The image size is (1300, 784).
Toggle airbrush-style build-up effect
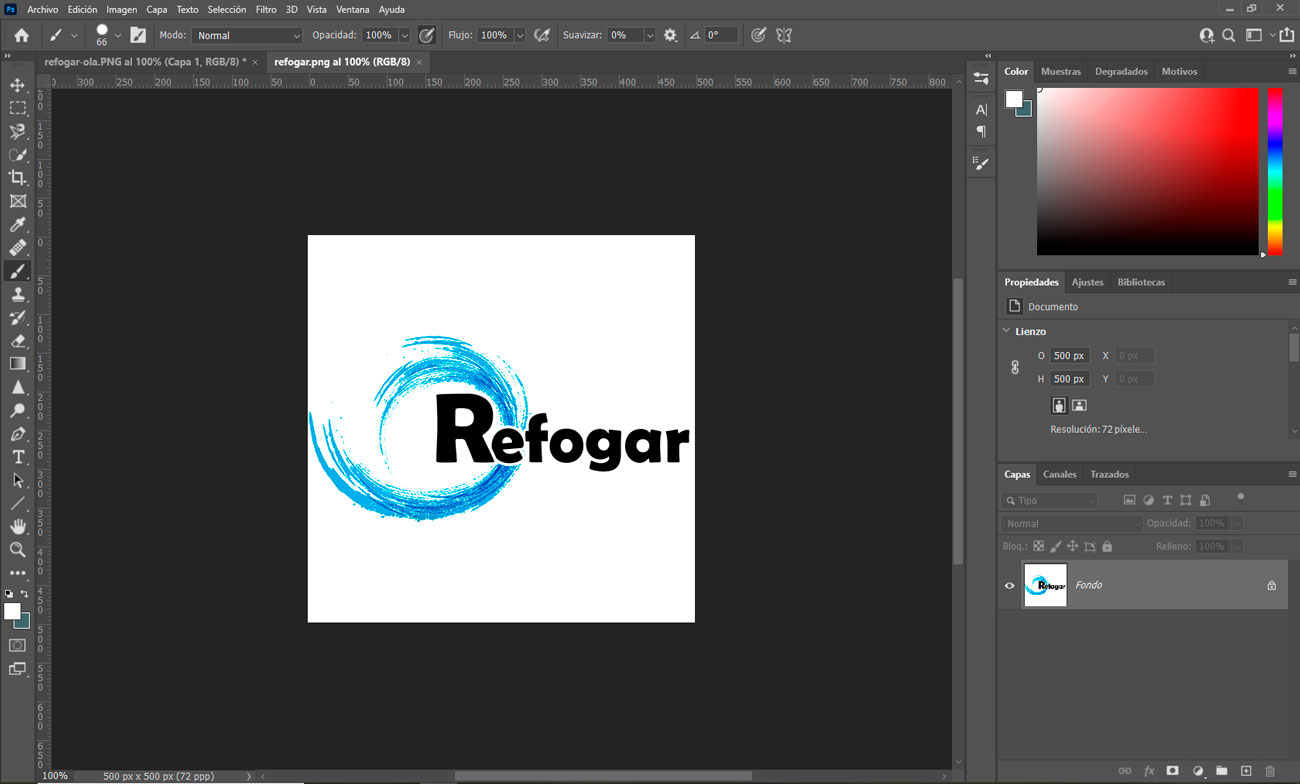(542, 35)
